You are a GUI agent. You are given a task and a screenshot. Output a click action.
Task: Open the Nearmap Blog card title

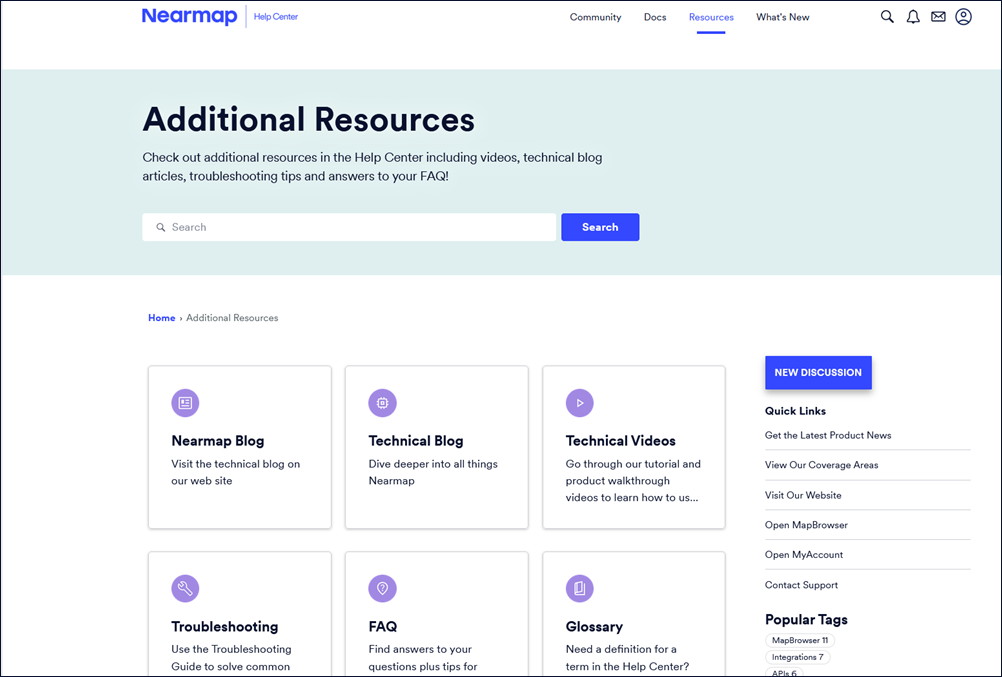[x=218, y=440]
